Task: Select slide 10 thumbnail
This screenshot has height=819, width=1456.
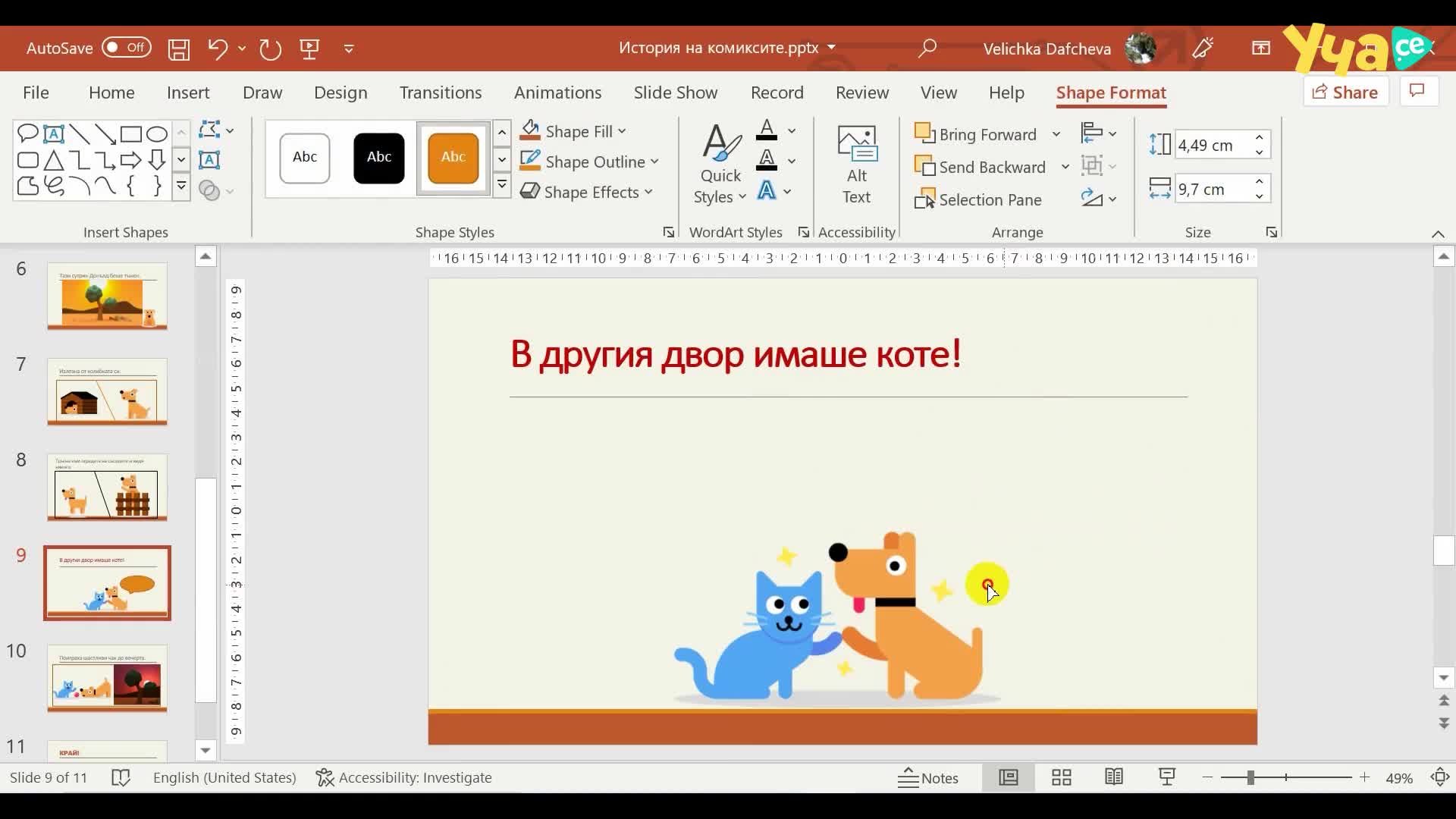Action: coord(107,678)
